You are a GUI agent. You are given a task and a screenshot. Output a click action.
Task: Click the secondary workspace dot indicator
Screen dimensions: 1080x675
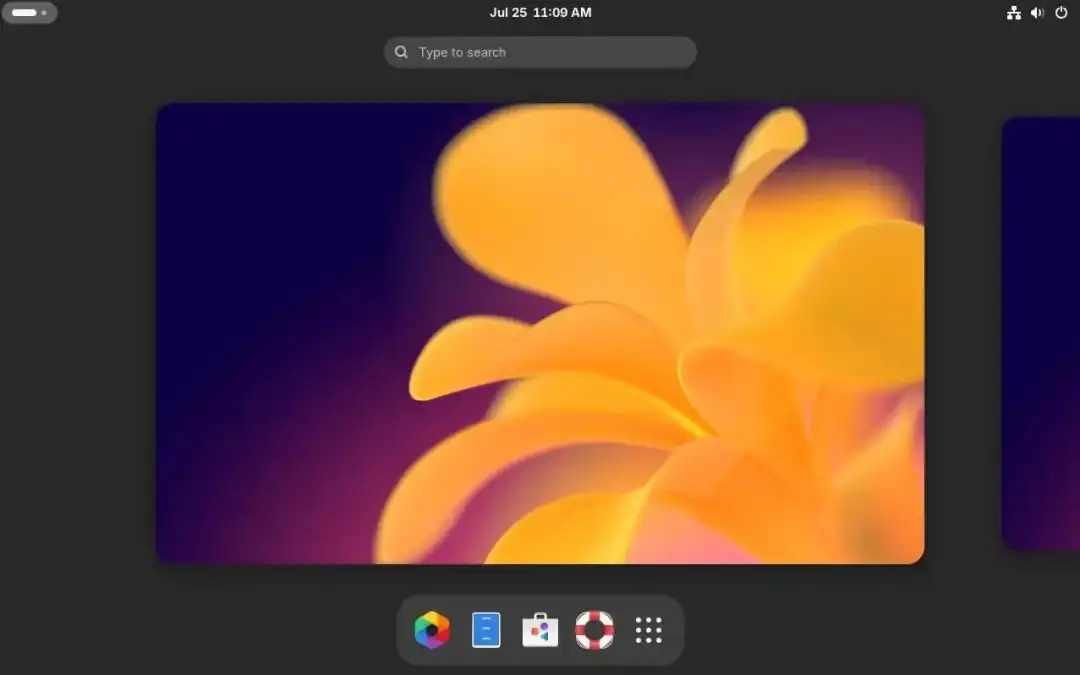(x=44, y=11)
